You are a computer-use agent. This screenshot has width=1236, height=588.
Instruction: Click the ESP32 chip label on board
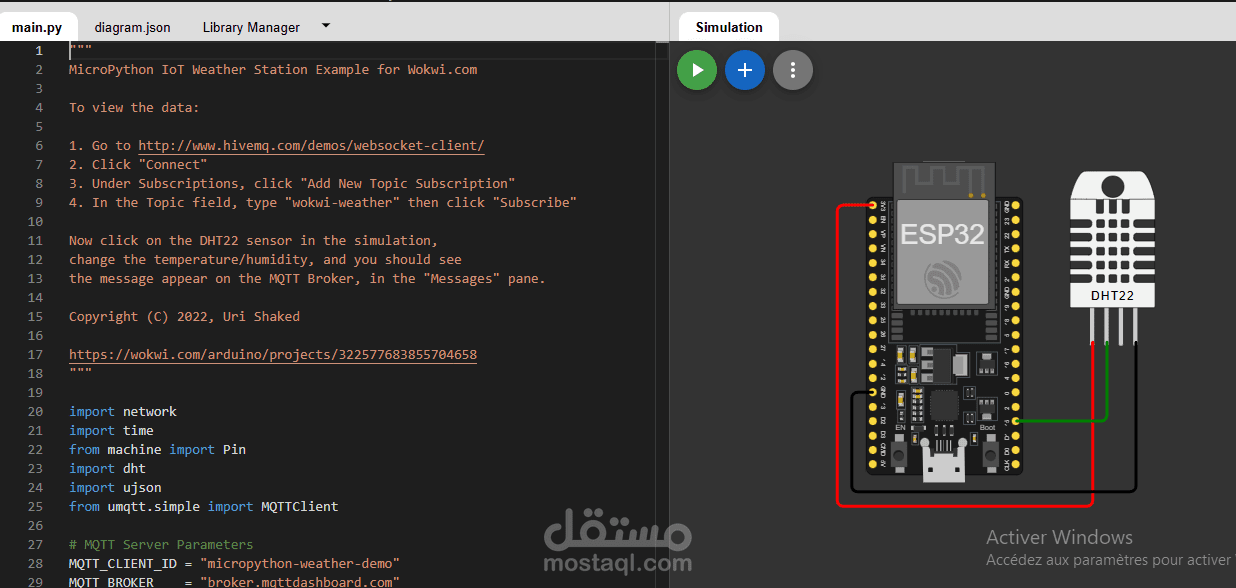[x=942, y=234]
